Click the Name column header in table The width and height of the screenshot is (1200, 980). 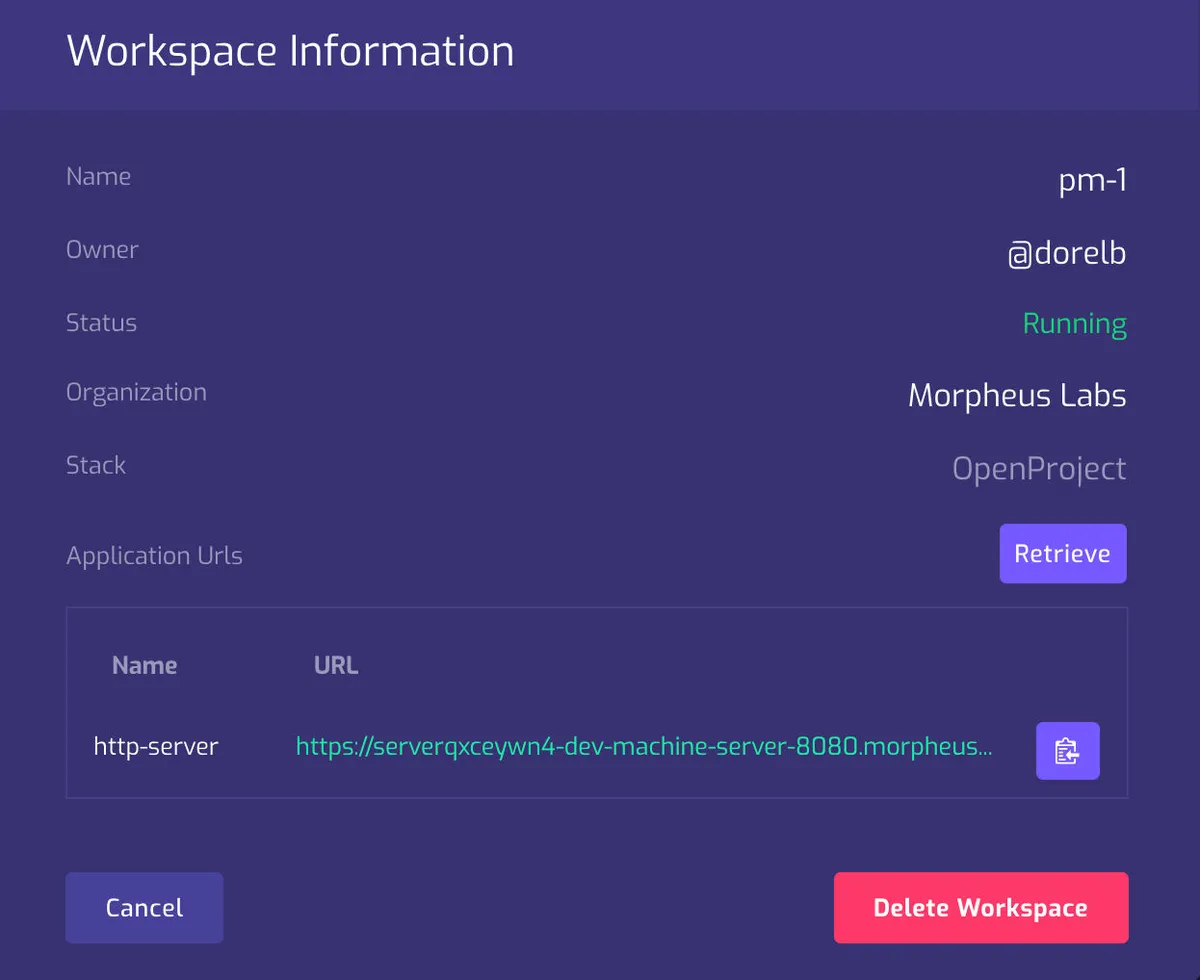pyautogui.click(x=144, y=666)
